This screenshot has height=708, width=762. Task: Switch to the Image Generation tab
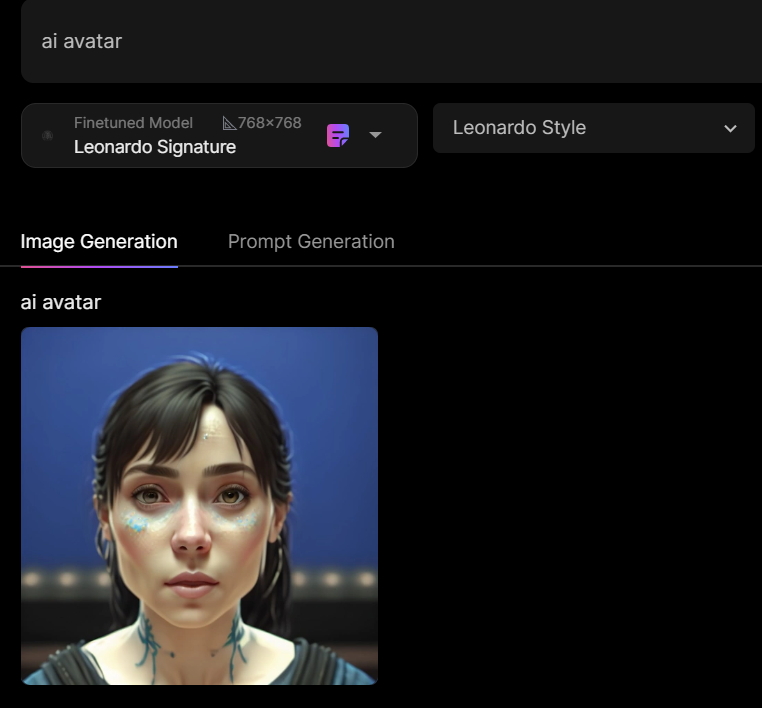point(99,242)
